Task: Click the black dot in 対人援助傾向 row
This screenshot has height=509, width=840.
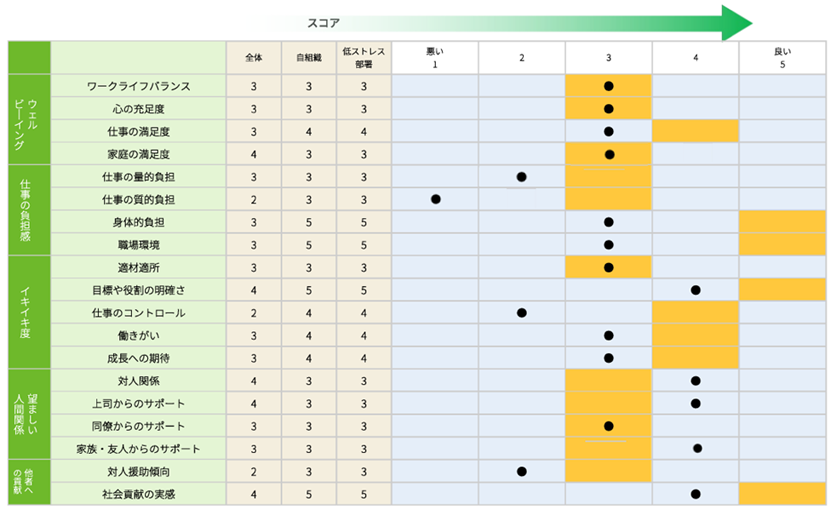Action: [522, 470]
